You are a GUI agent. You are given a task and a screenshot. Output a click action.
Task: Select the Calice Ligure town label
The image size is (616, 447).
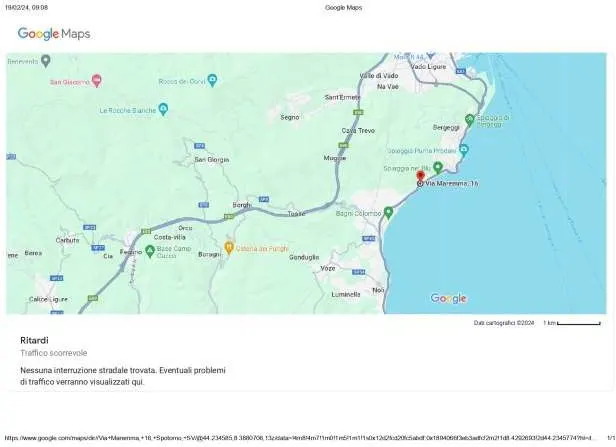coord(48,299)
